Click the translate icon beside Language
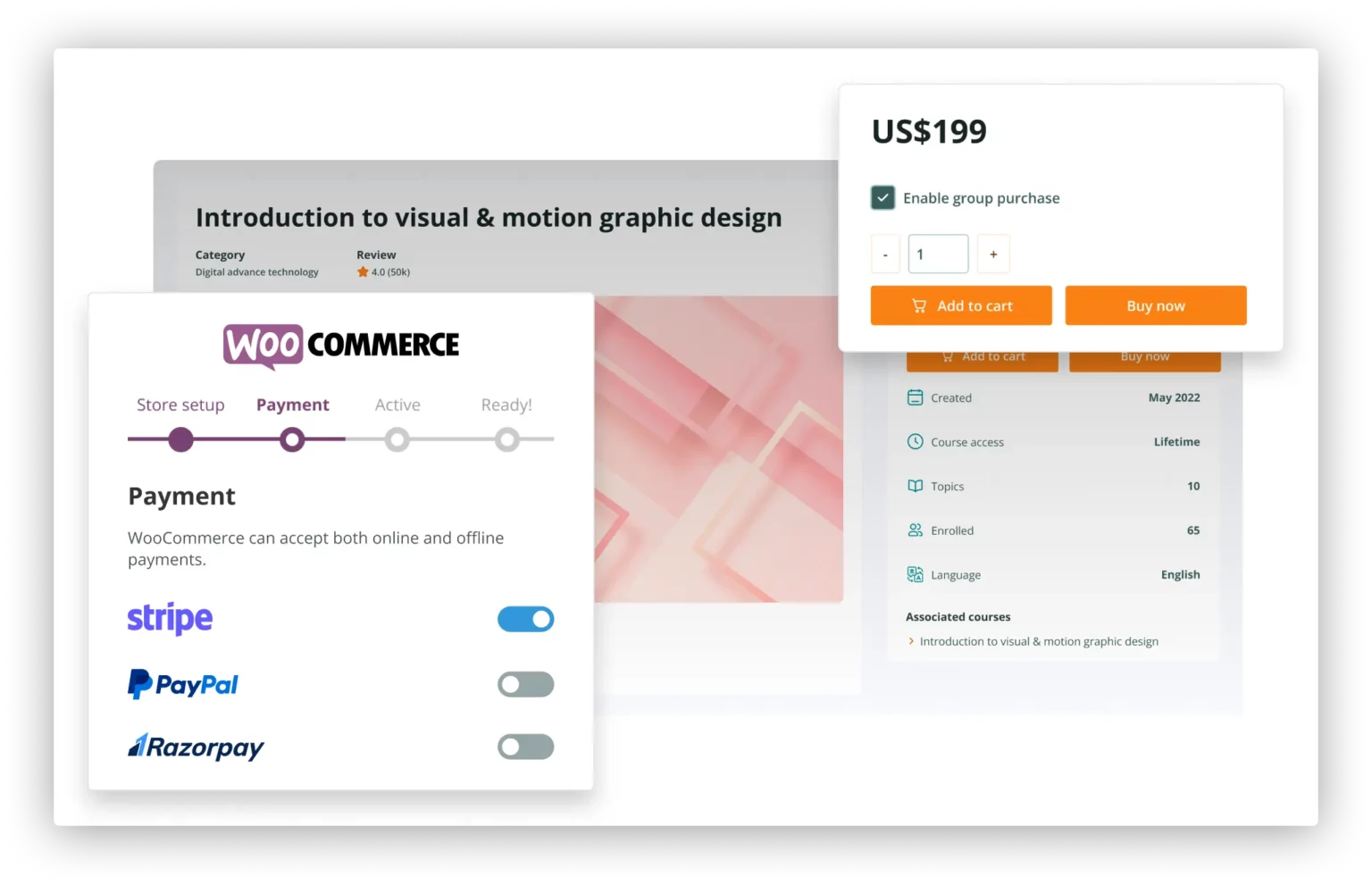The width and height of the screenshot is (1372, 885). [915, 574]
